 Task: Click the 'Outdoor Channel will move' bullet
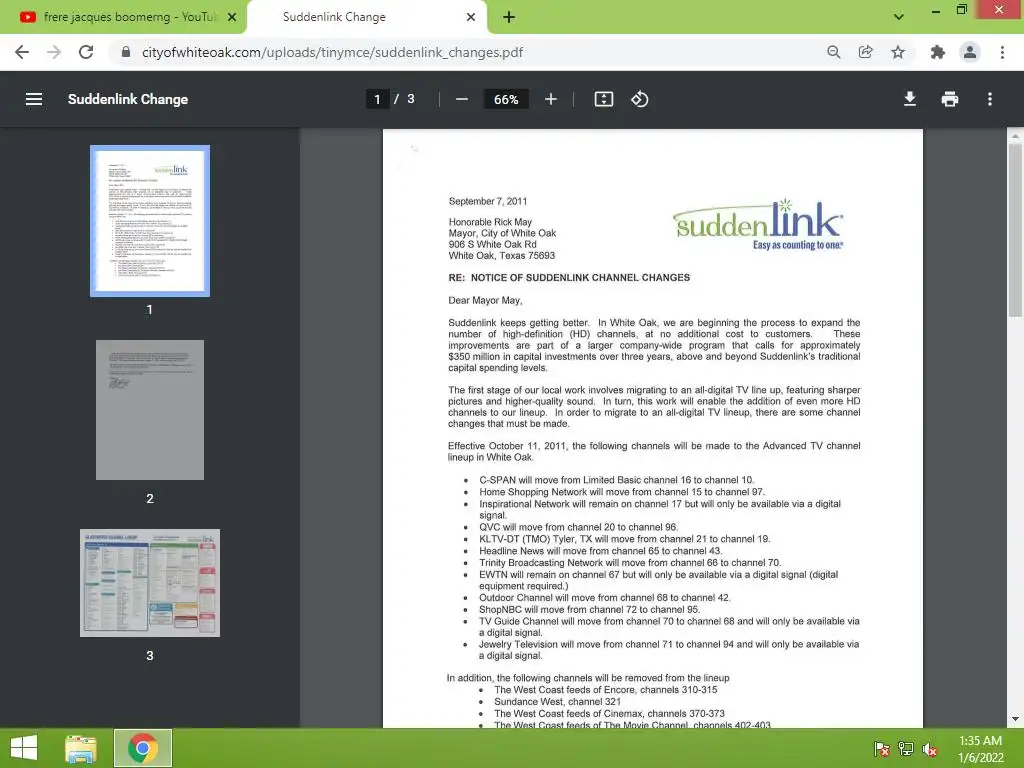click(x=605, y=598)
